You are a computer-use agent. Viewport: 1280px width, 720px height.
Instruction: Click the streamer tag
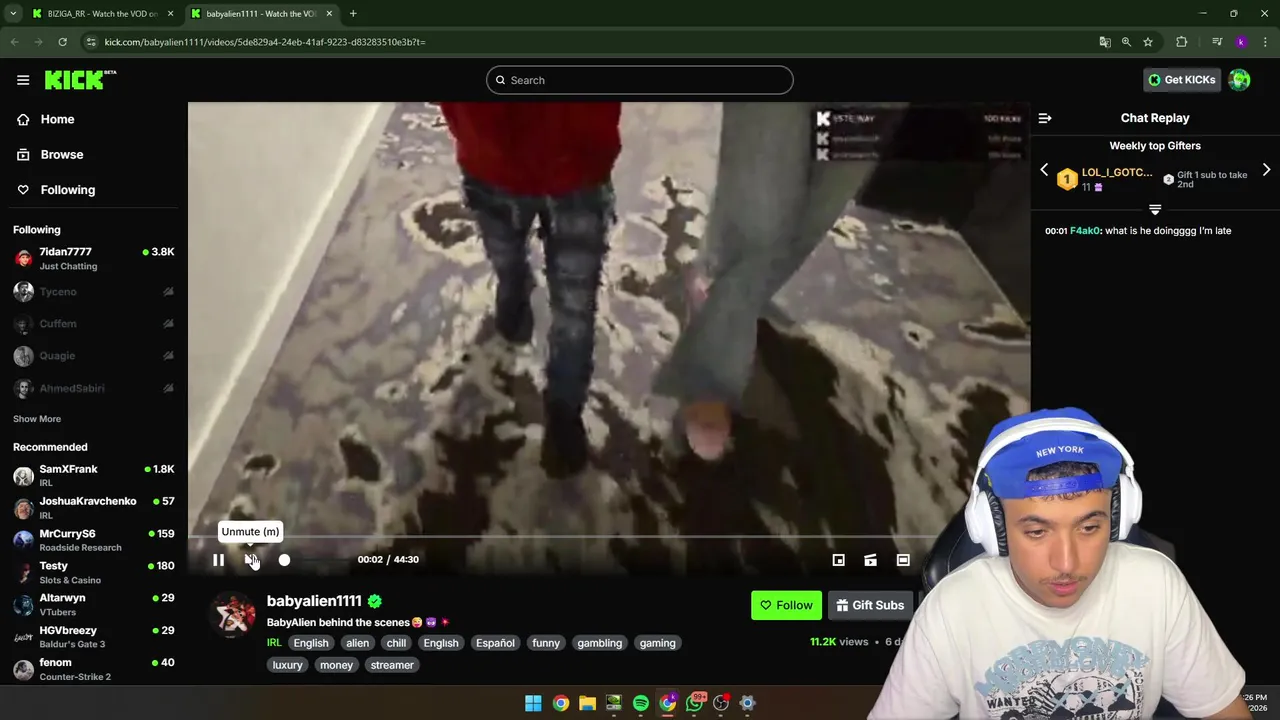tap(392, 665)
